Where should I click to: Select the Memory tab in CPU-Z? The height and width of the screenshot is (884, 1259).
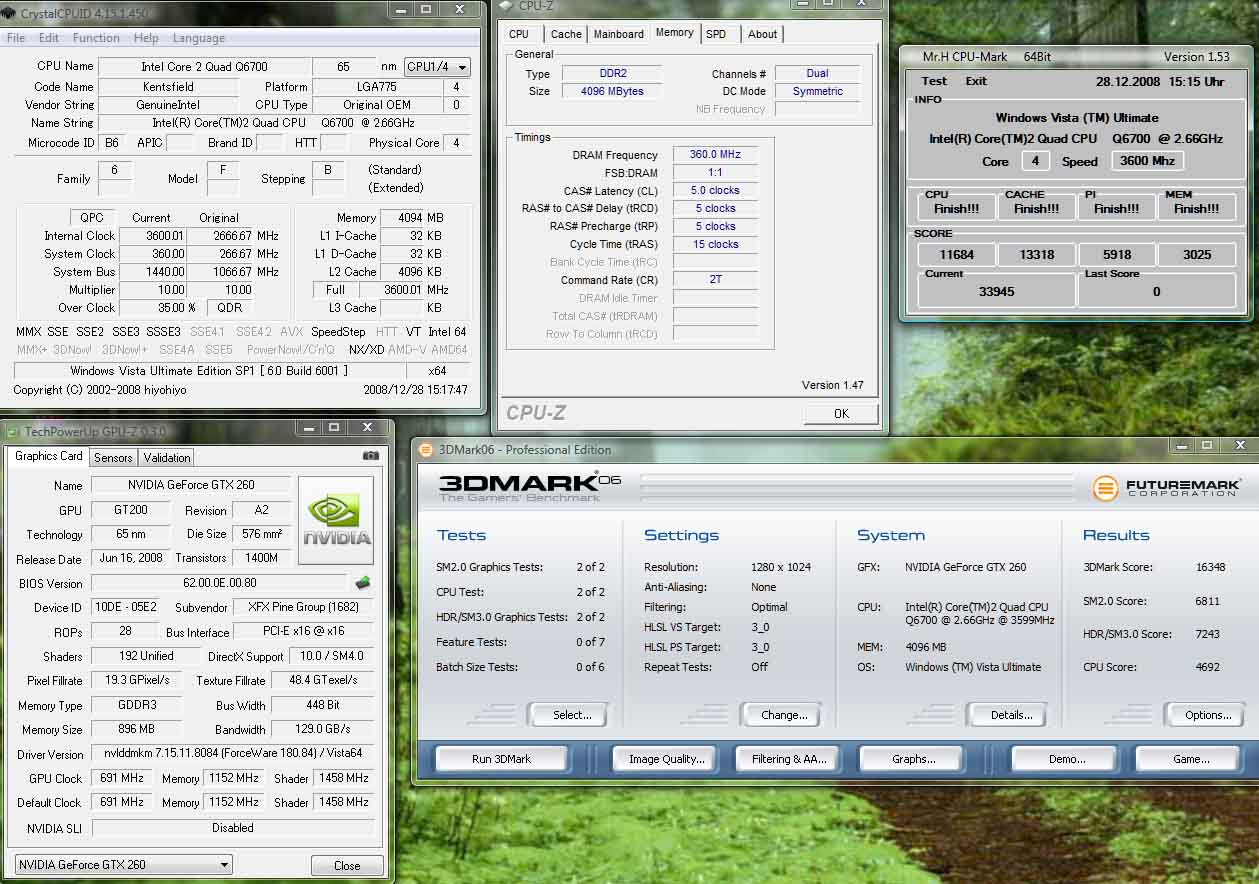(675, 32)
